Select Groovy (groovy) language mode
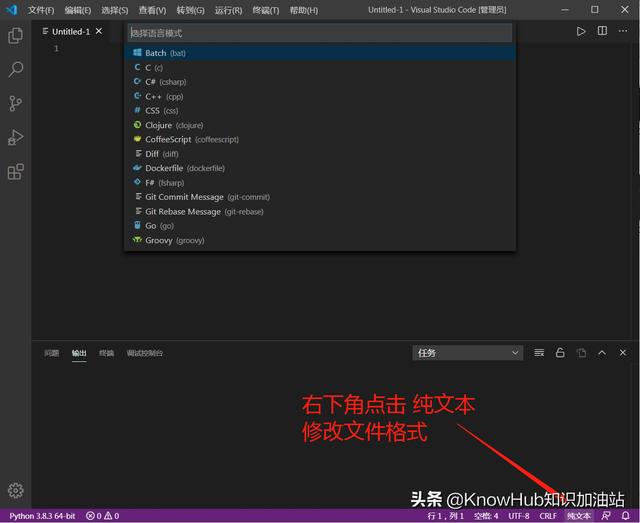640x523 pixels. click(320, 240)
